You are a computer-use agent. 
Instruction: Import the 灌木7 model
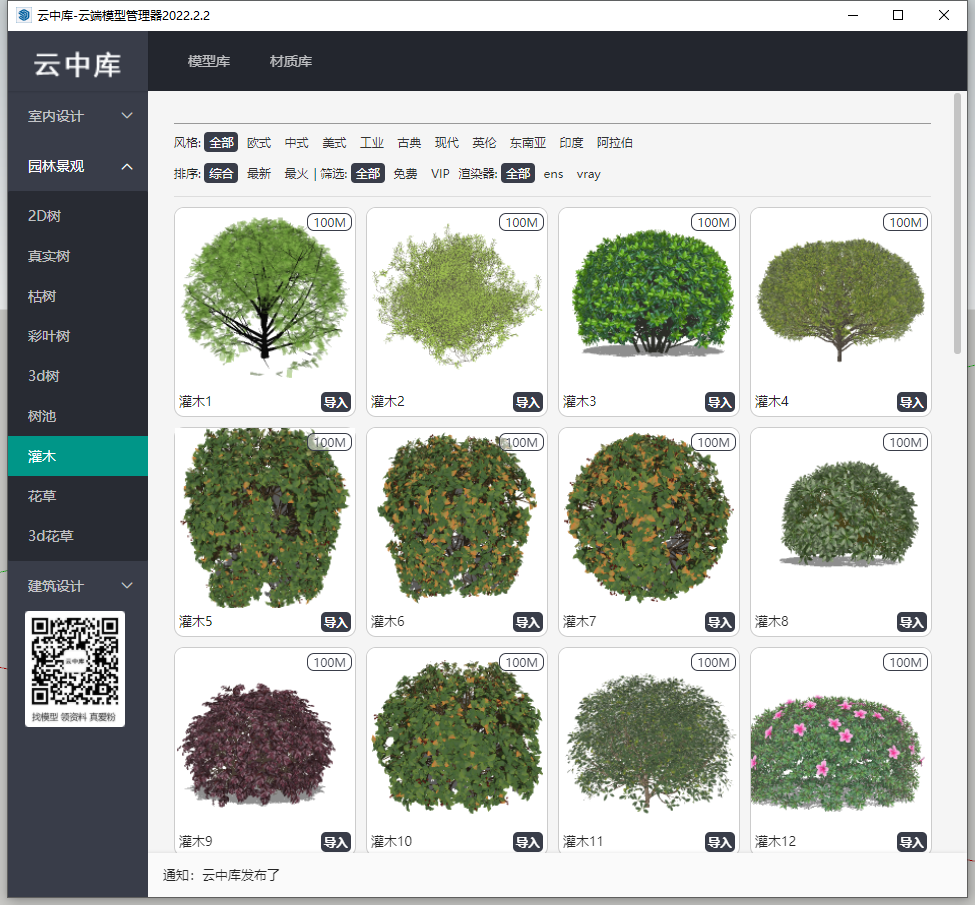click(x=720, y=622)
